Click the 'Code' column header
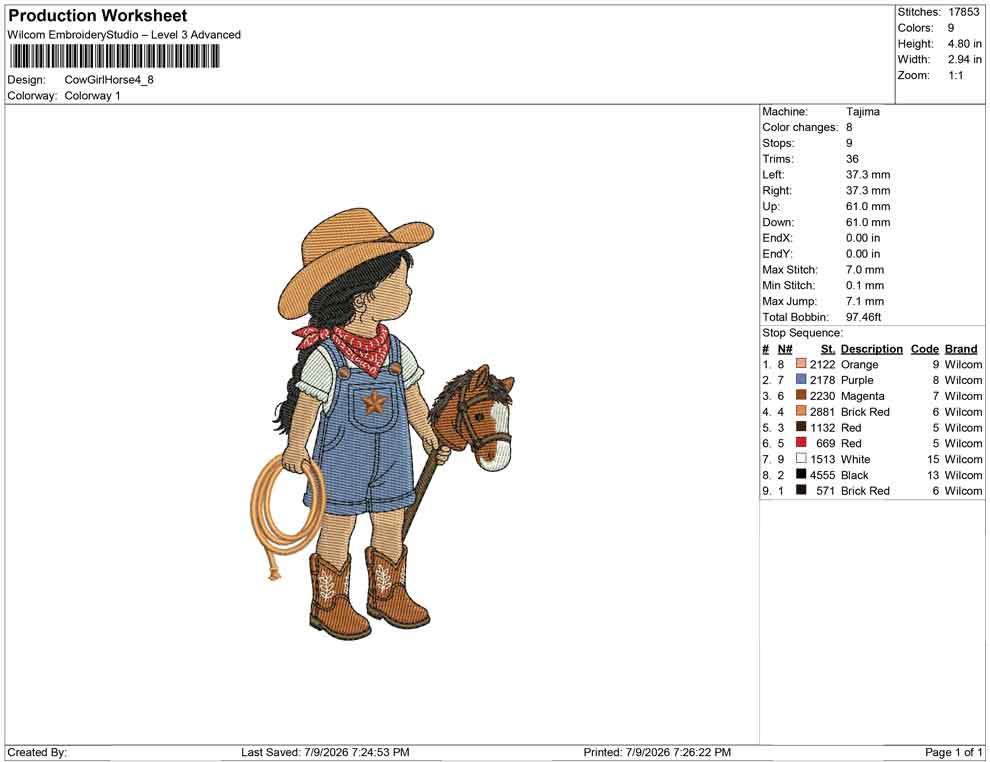Screen dimensions: 990x762 tap(924, 348)
